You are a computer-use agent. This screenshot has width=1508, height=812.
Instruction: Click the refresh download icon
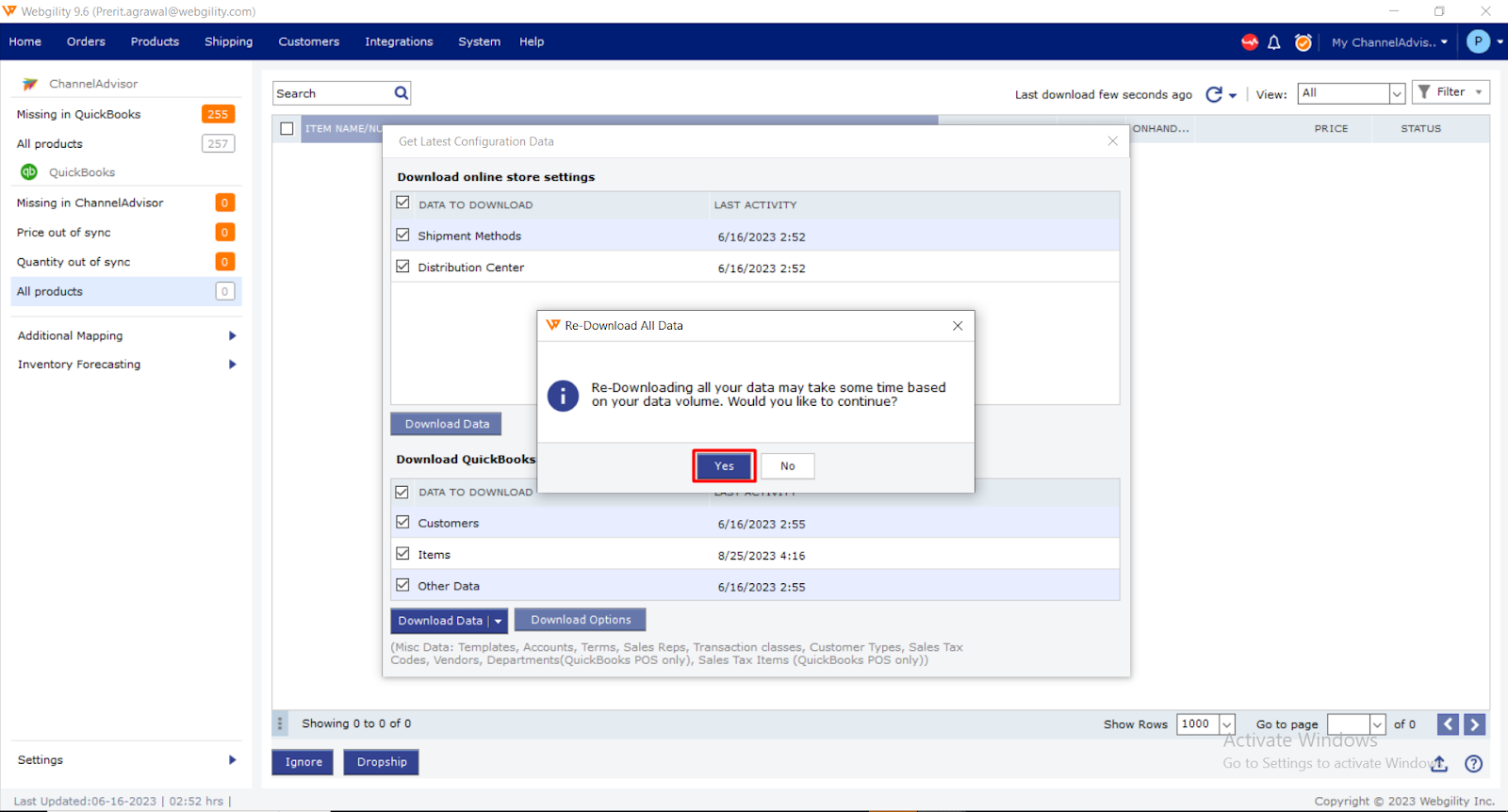(x=1214, y=94)
